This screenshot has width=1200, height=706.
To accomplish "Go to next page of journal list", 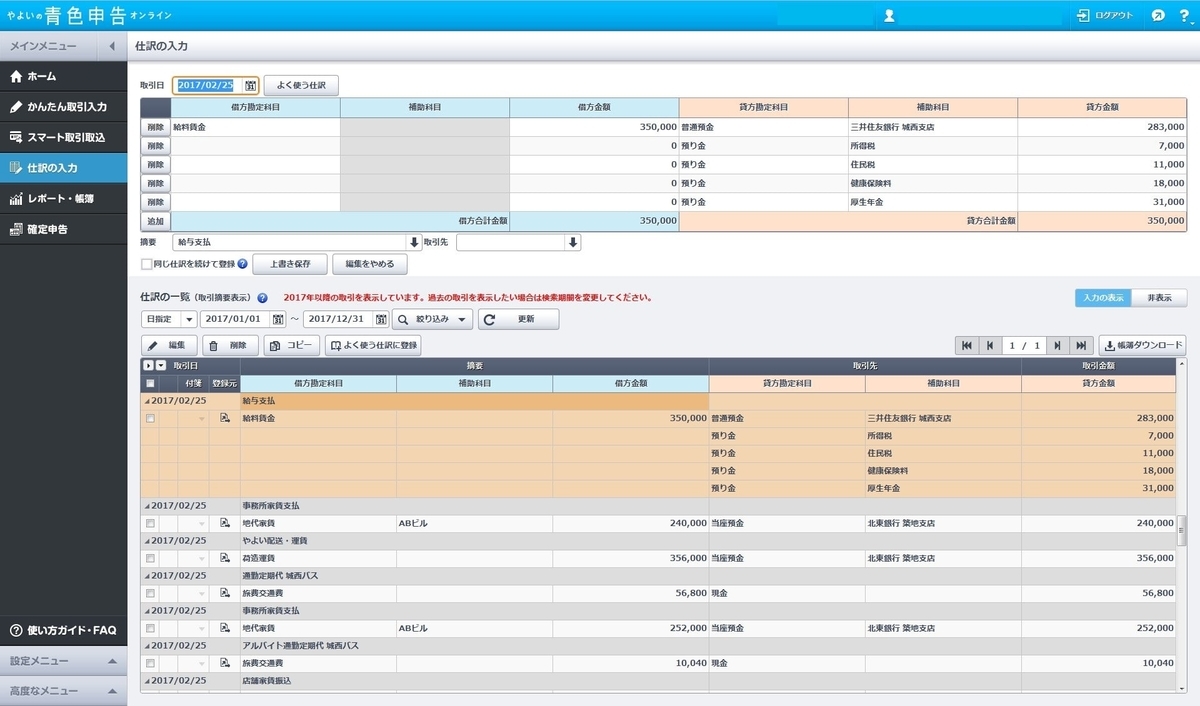I will click(x=1058, y=345).
